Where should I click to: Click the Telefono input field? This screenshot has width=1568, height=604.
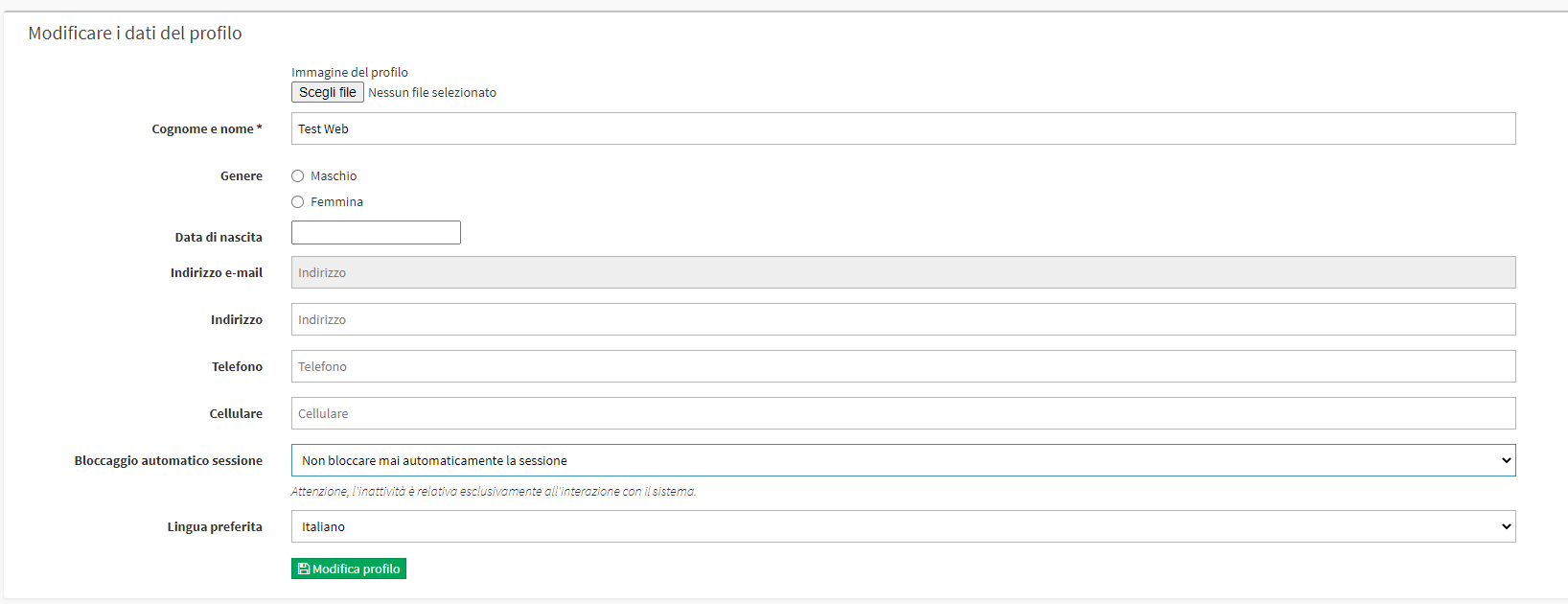pos(903,366)
